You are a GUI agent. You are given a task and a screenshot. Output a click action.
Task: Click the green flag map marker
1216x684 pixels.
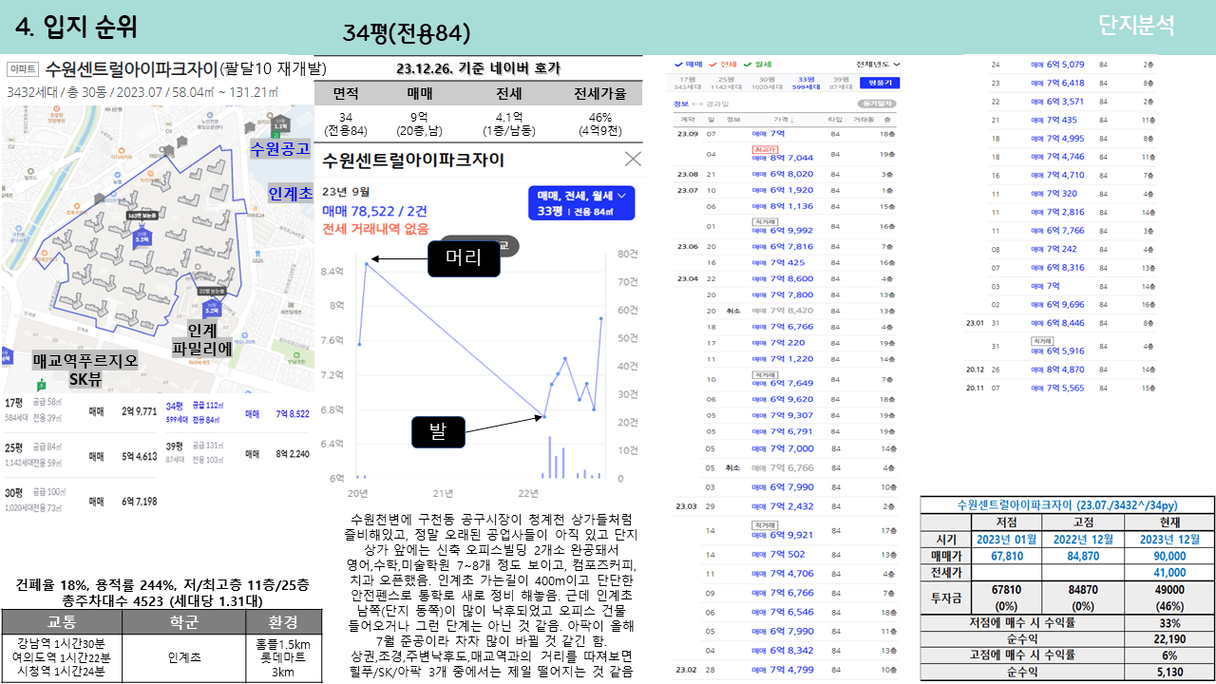click(x=41, y=385)
